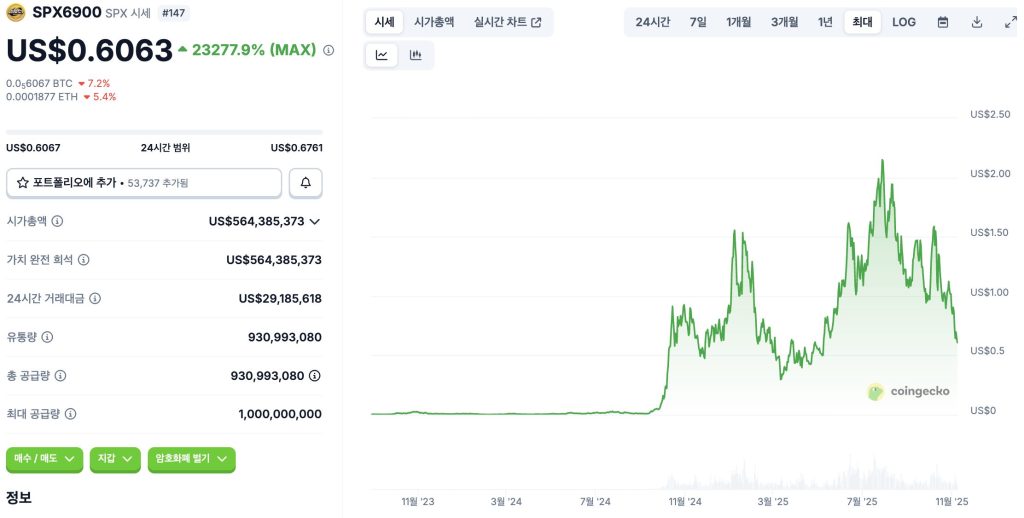This screenshot has height=518, width=1024.
Task: Click info icon next to 최대 공급량
Action: point(70,413)
